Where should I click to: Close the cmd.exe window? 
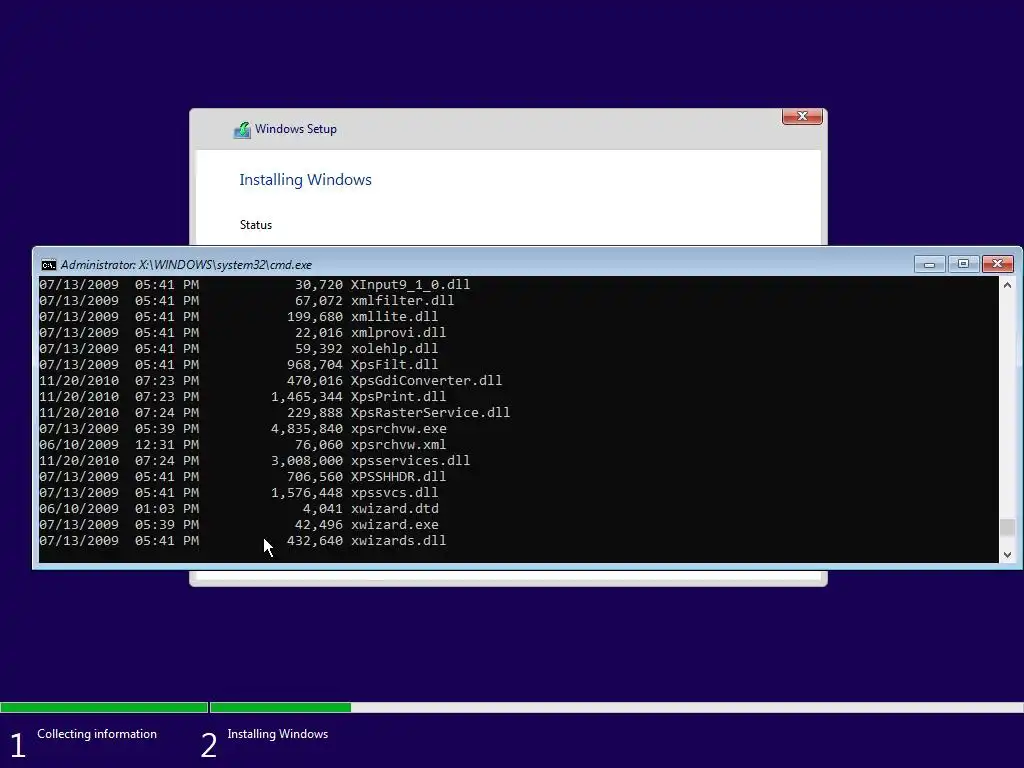coord(997,264)
